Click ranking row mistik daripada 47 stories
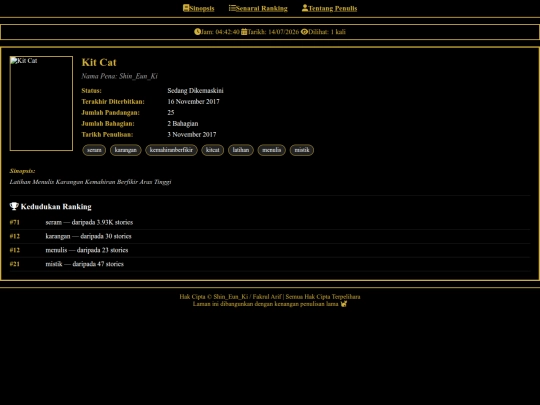The width and height of the screenshot is (540, 405). click(x=270, y=264)
